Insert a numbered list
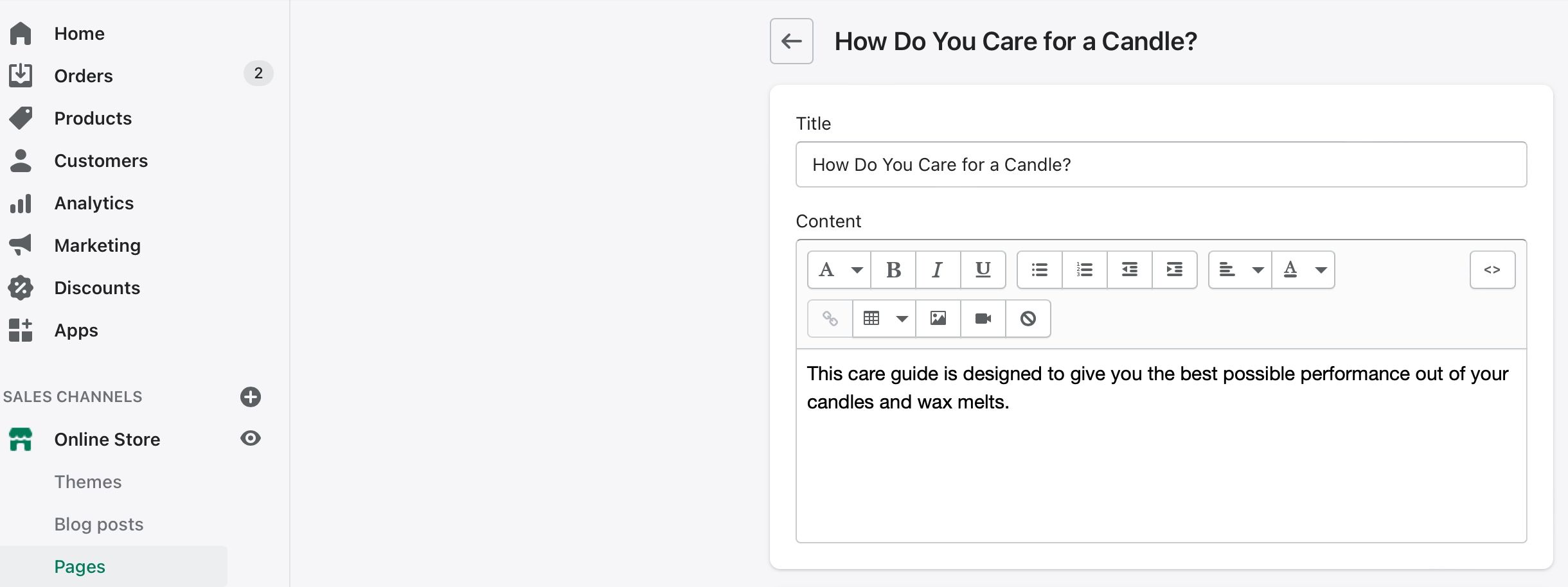 pyautogui.click(x=1084, y=270)
